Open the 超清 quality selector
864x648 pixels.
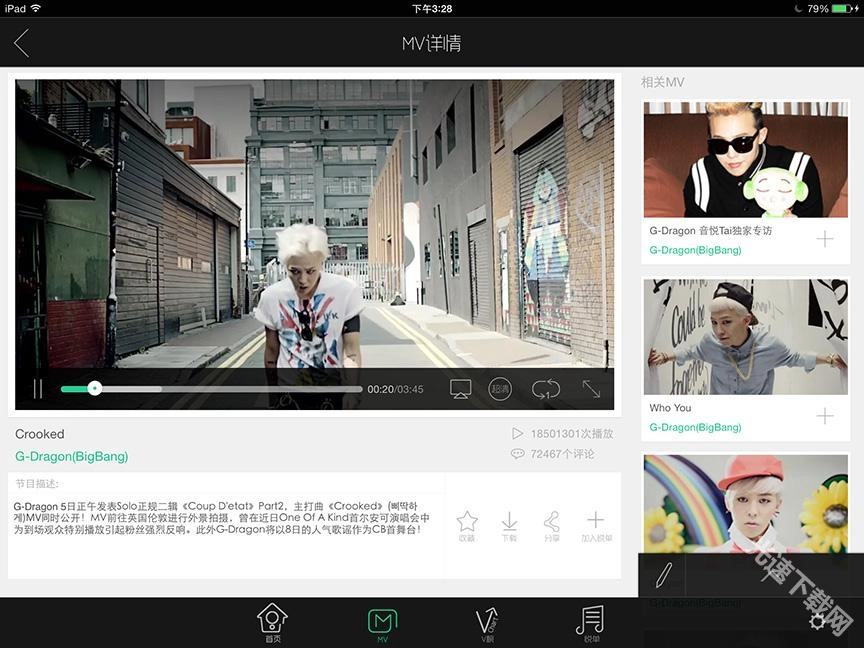click(500, 389)
